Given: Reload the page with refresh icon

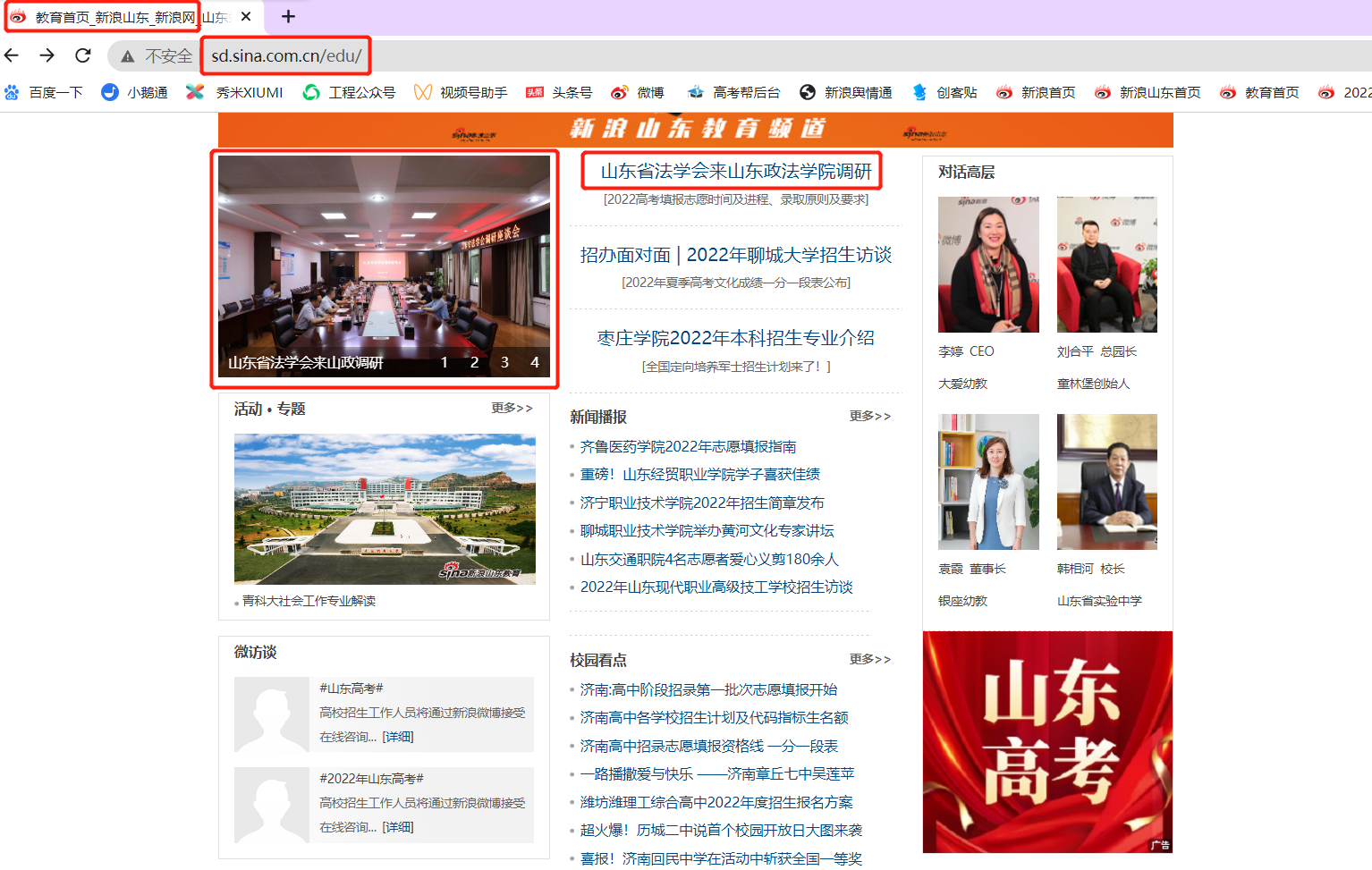Looking at the screenshot, I should pos(83,55).
